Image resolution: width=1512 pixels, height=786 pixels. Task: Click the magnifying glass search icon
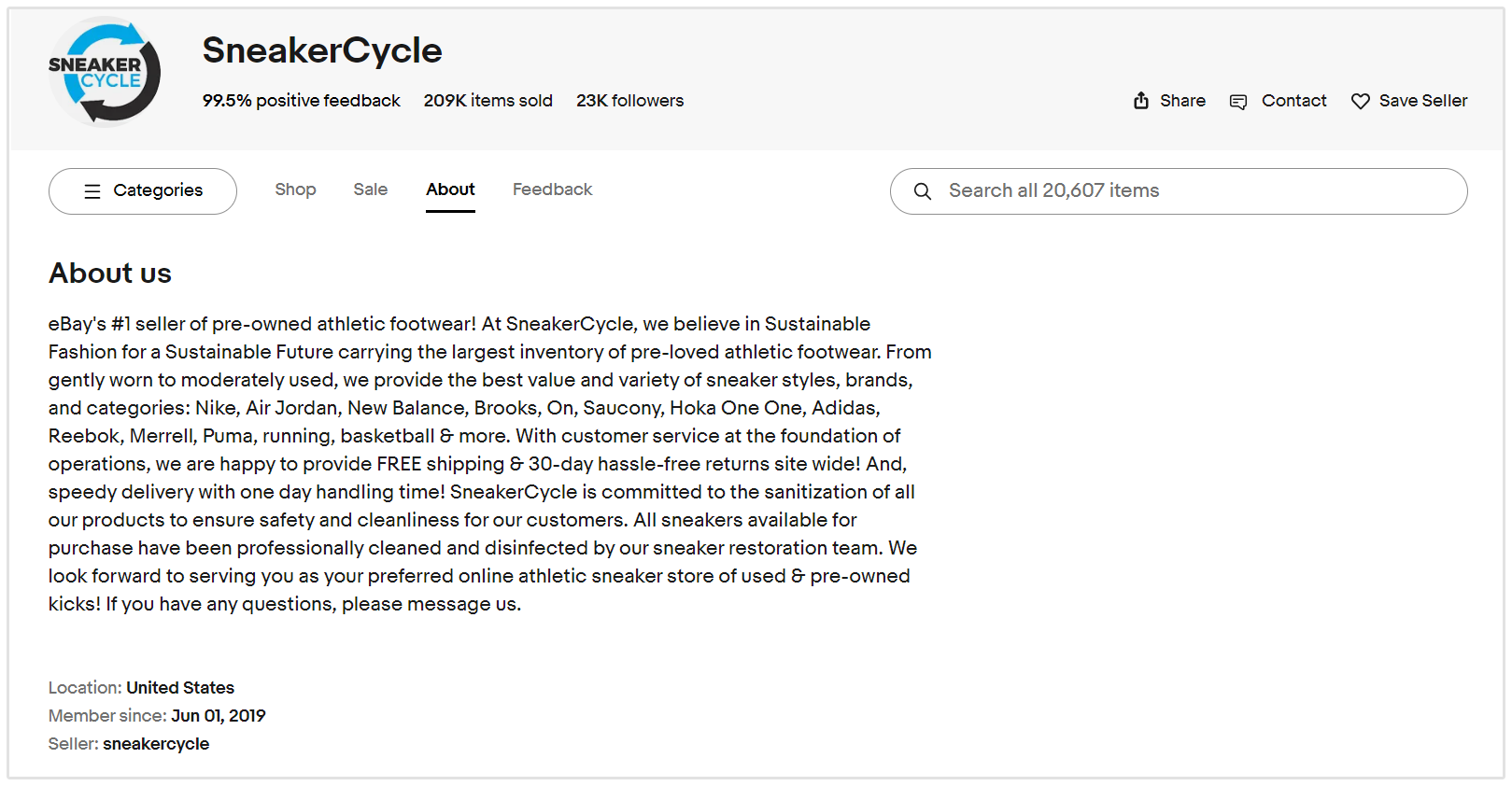pos(923,191)
